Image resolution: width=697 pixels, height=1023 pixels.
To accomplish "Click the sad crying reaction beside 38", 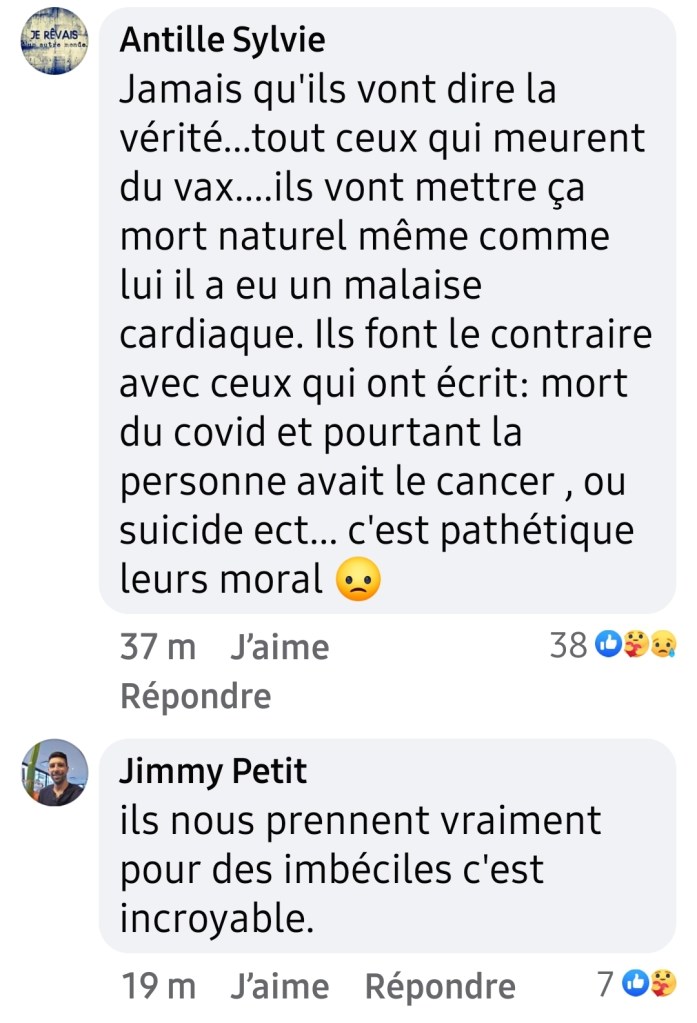I will point(663,645).
